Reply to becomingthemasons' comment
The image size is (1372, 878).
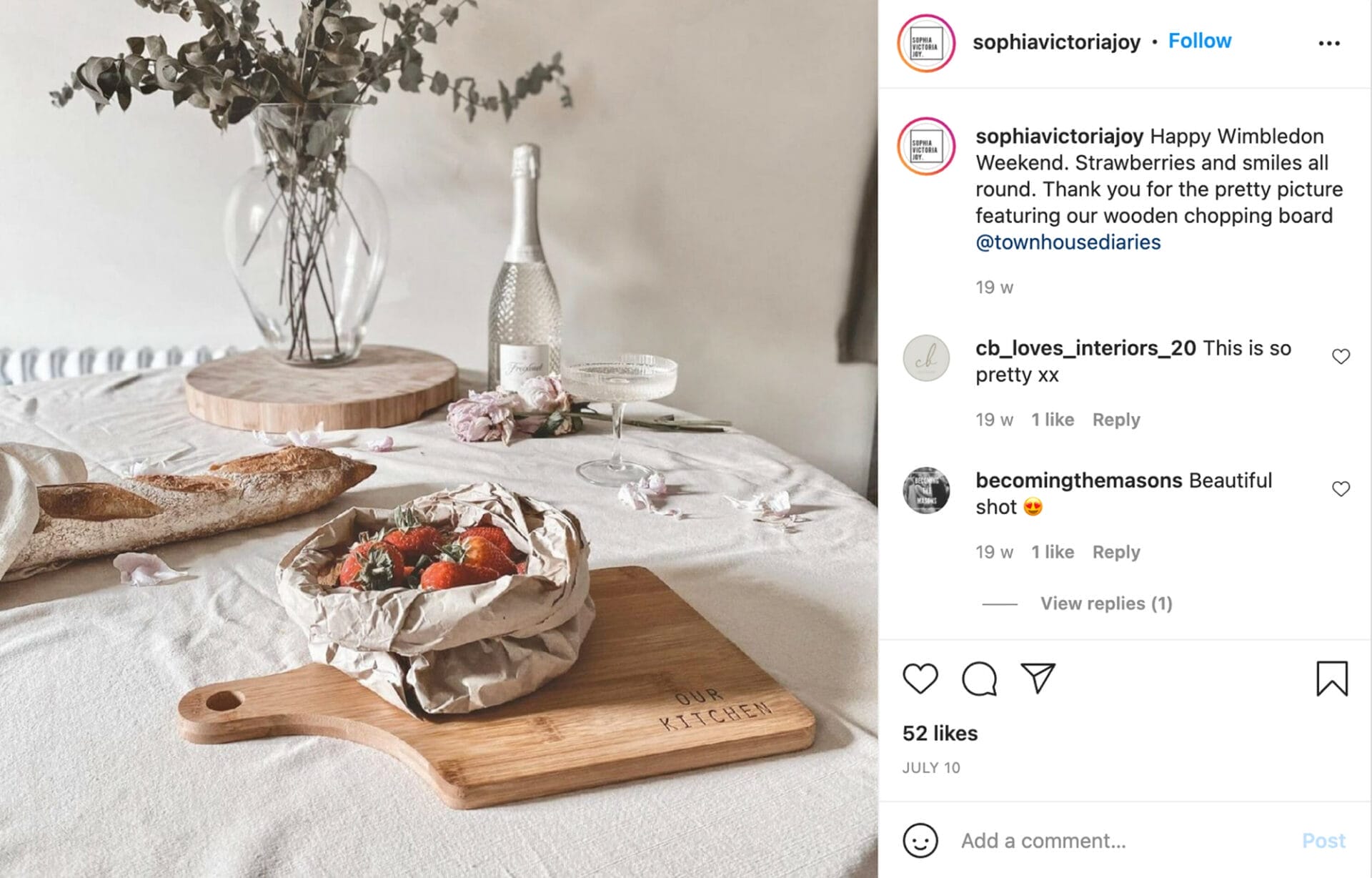point(1115,552)
